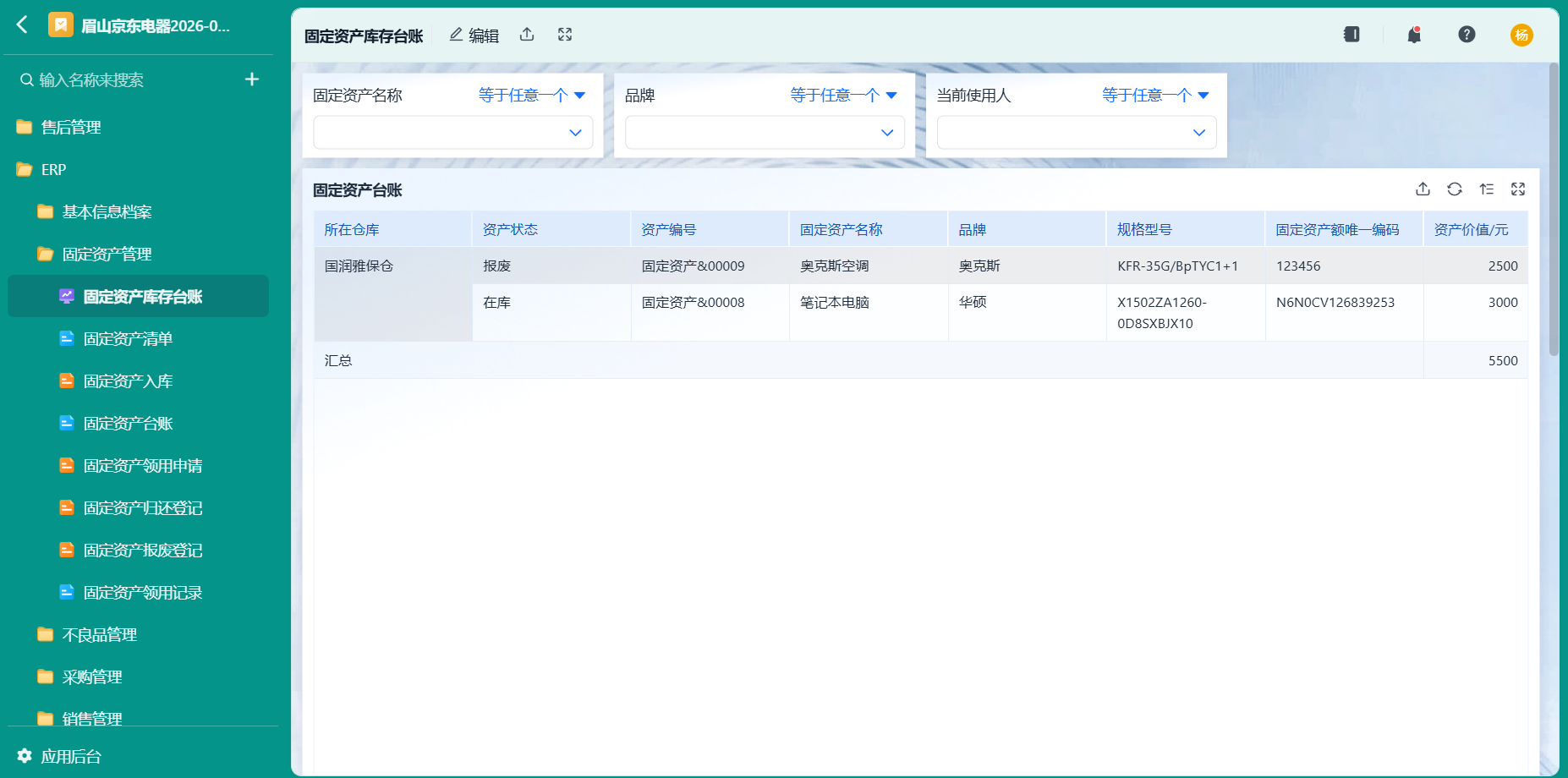Click the 奥克斯空调 cell
The width and height of the screenshot is (1568, 778).
click(868, 266)
